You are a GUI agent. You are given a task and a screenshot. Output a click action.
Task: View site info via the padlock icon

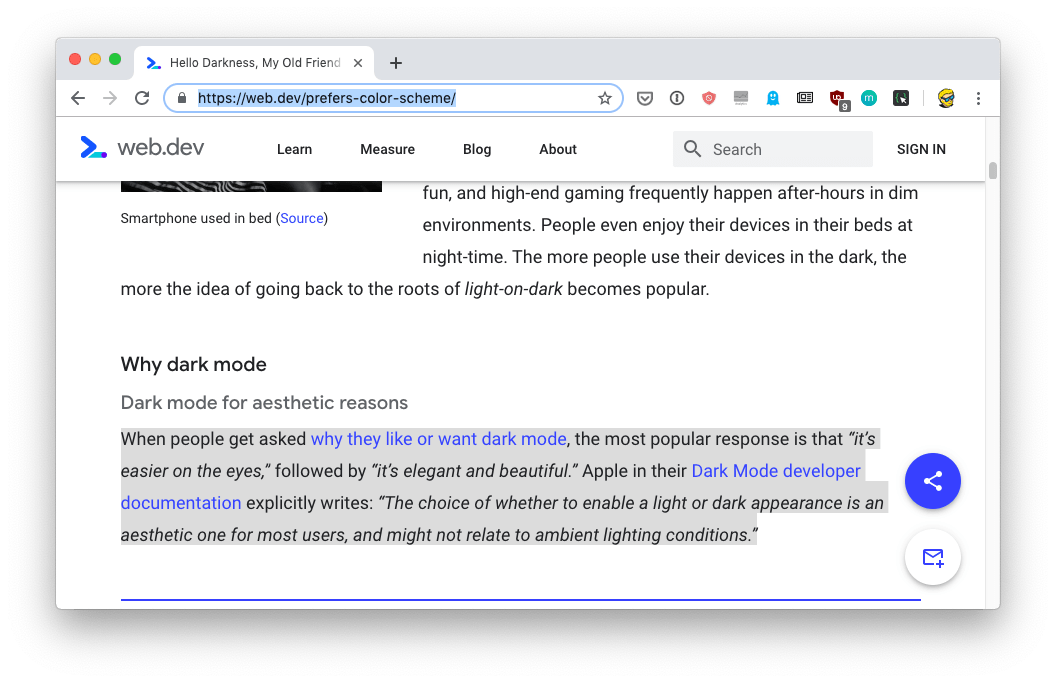[182, 98]
